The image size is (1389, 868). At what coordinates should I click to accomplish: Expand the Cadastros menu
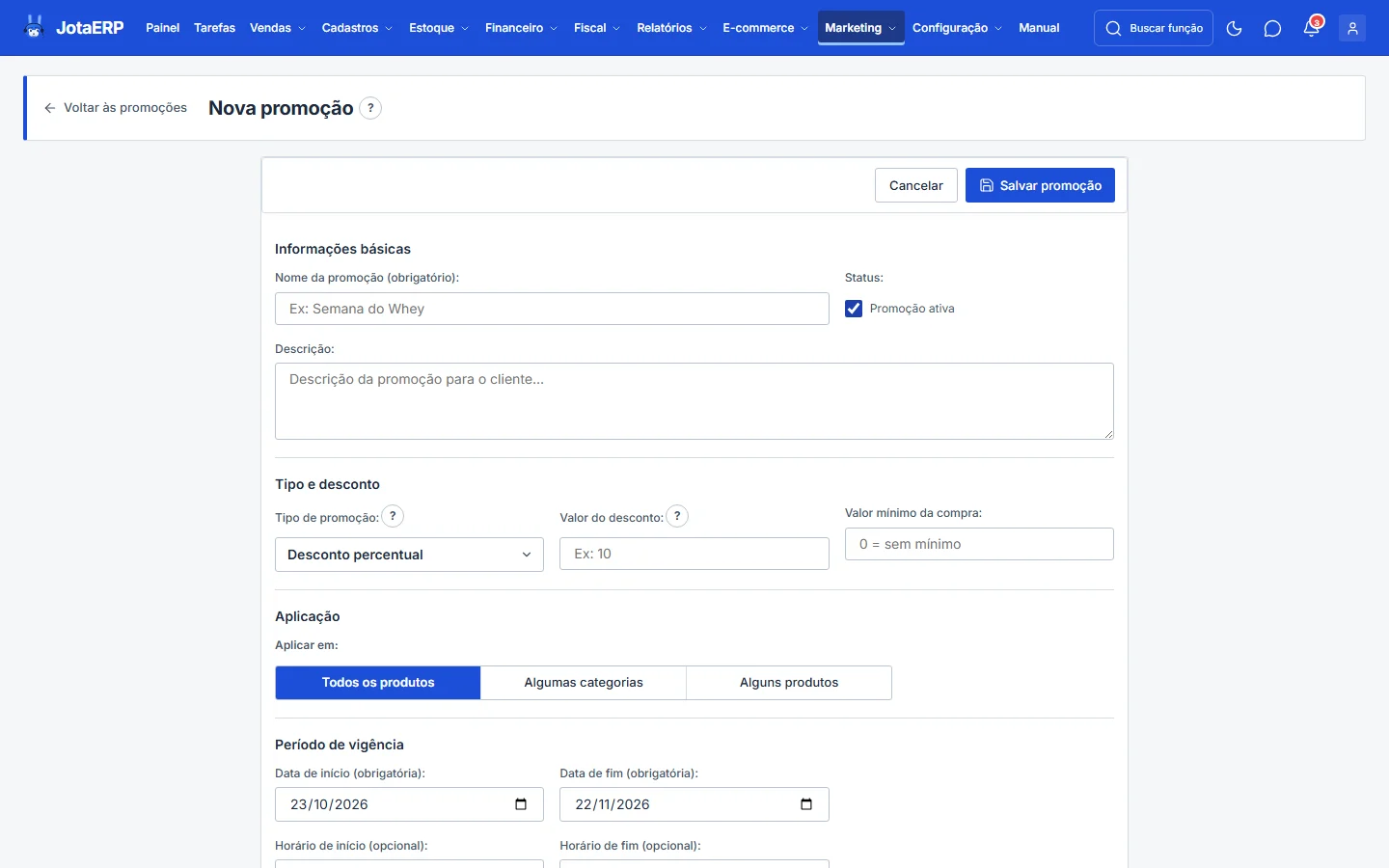click(x=357, y=28)
